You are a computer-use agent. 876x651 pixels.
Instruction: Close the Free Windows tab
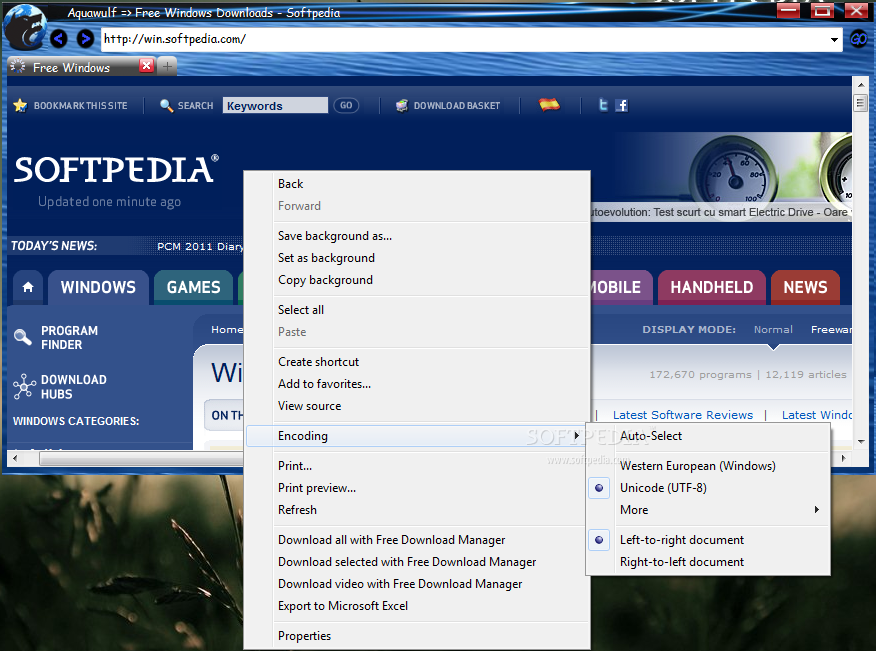pos(146,66)
